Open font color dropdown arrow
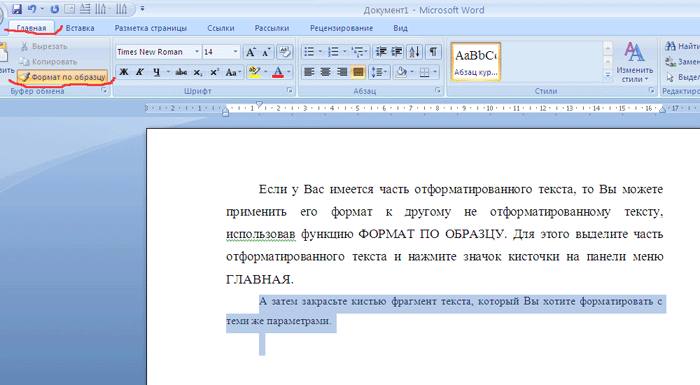 click(289, 72)
